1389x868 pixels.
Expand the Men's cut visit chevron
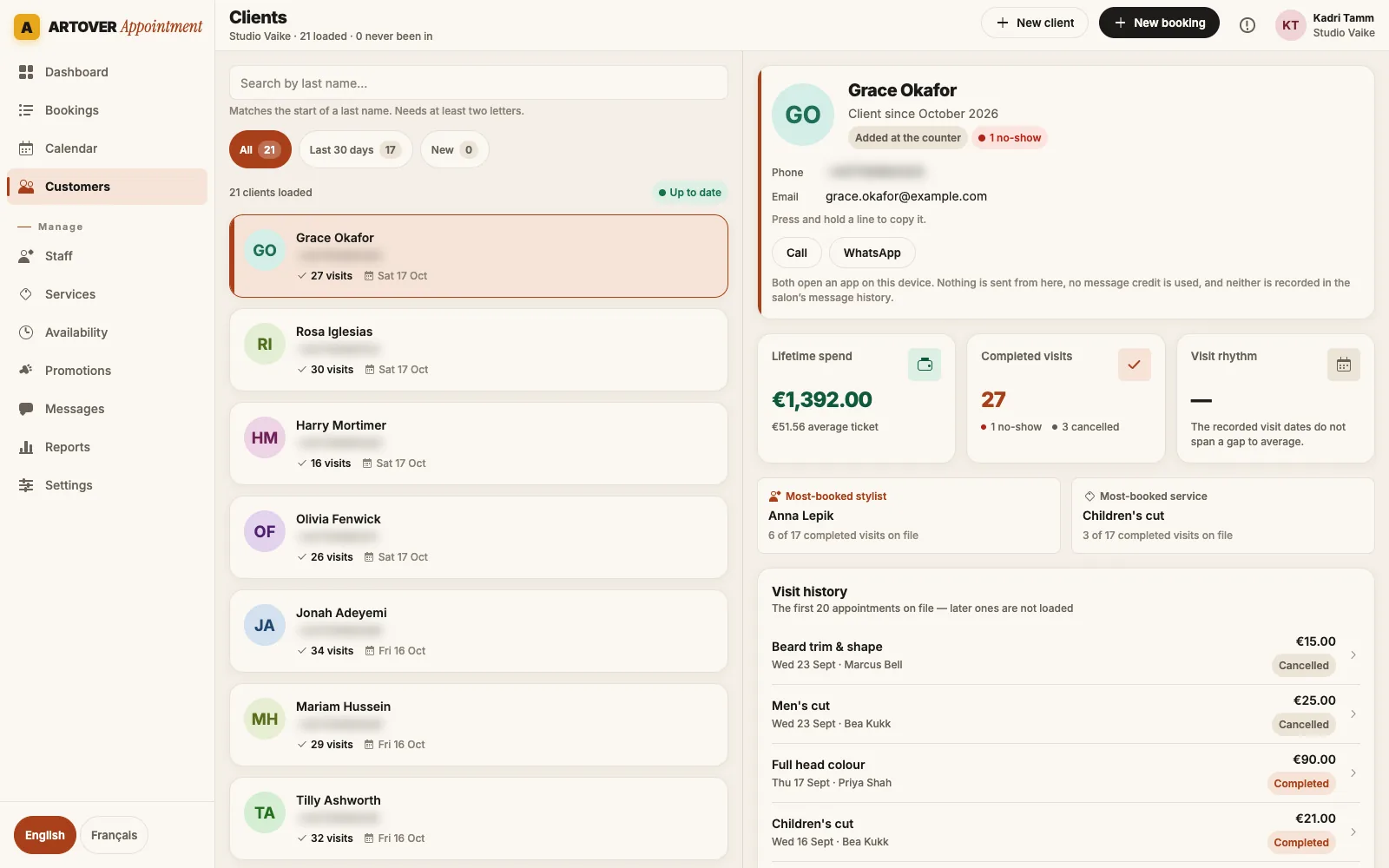(1353, 714)
